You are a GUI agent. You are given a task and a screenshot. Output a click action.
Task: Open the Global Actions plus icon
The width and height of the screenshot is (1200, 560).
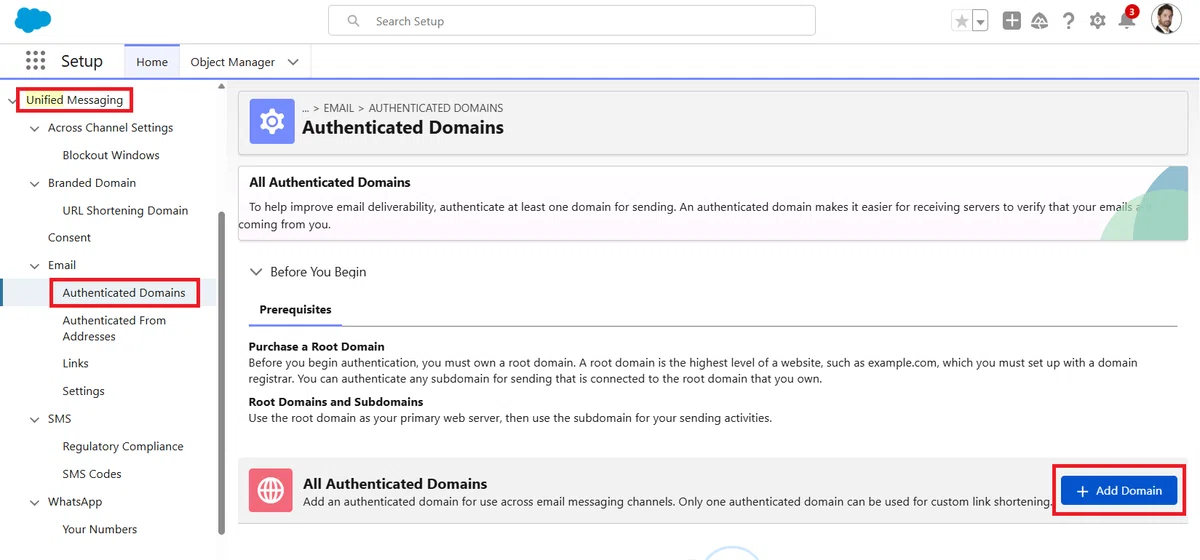1012,21
